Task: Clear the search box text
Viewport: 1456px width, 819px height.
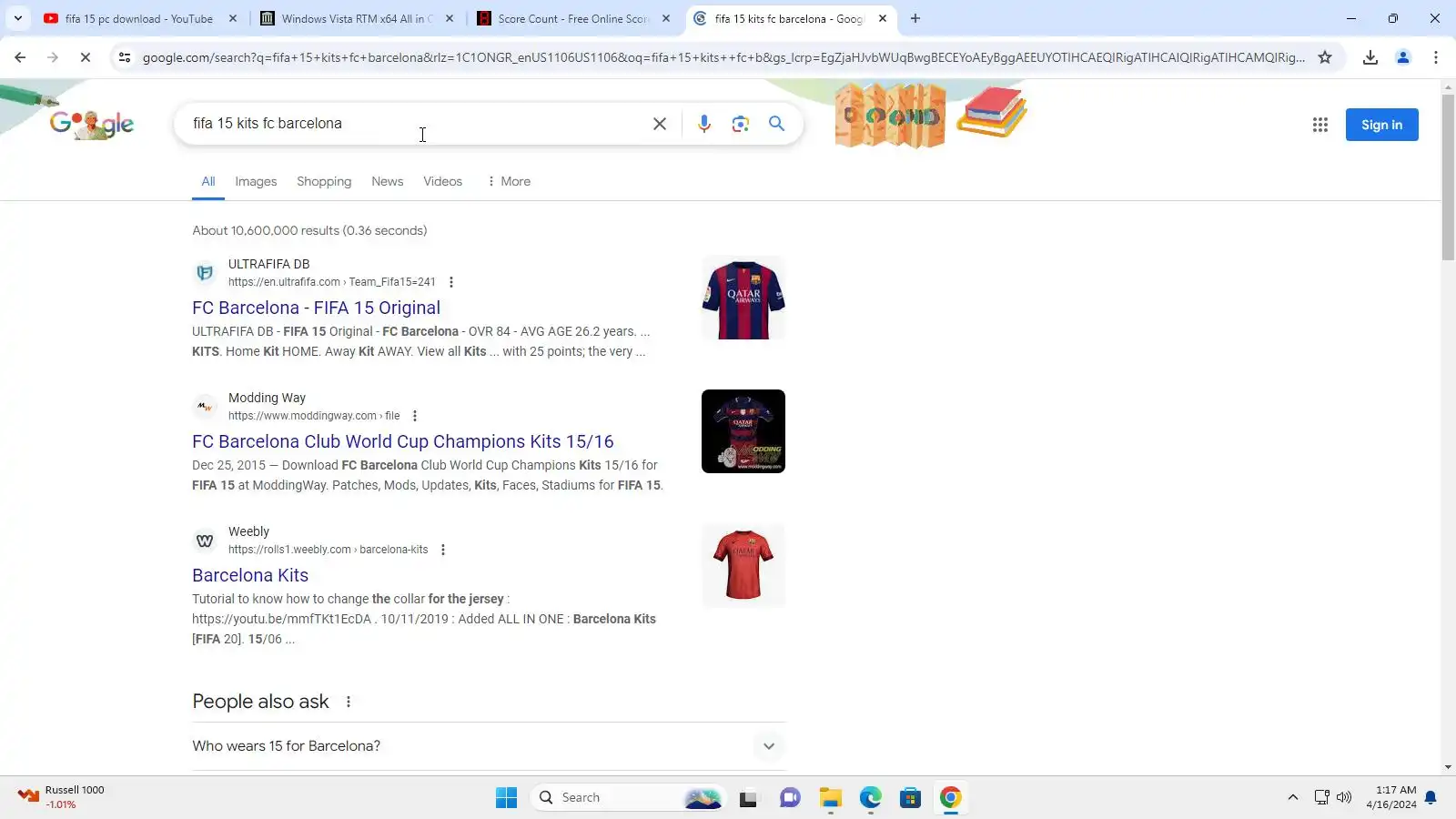Action: pos(660,124)
